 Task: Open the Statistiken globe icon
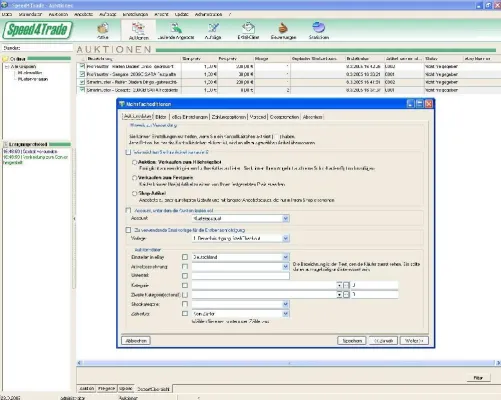point(319,31)
